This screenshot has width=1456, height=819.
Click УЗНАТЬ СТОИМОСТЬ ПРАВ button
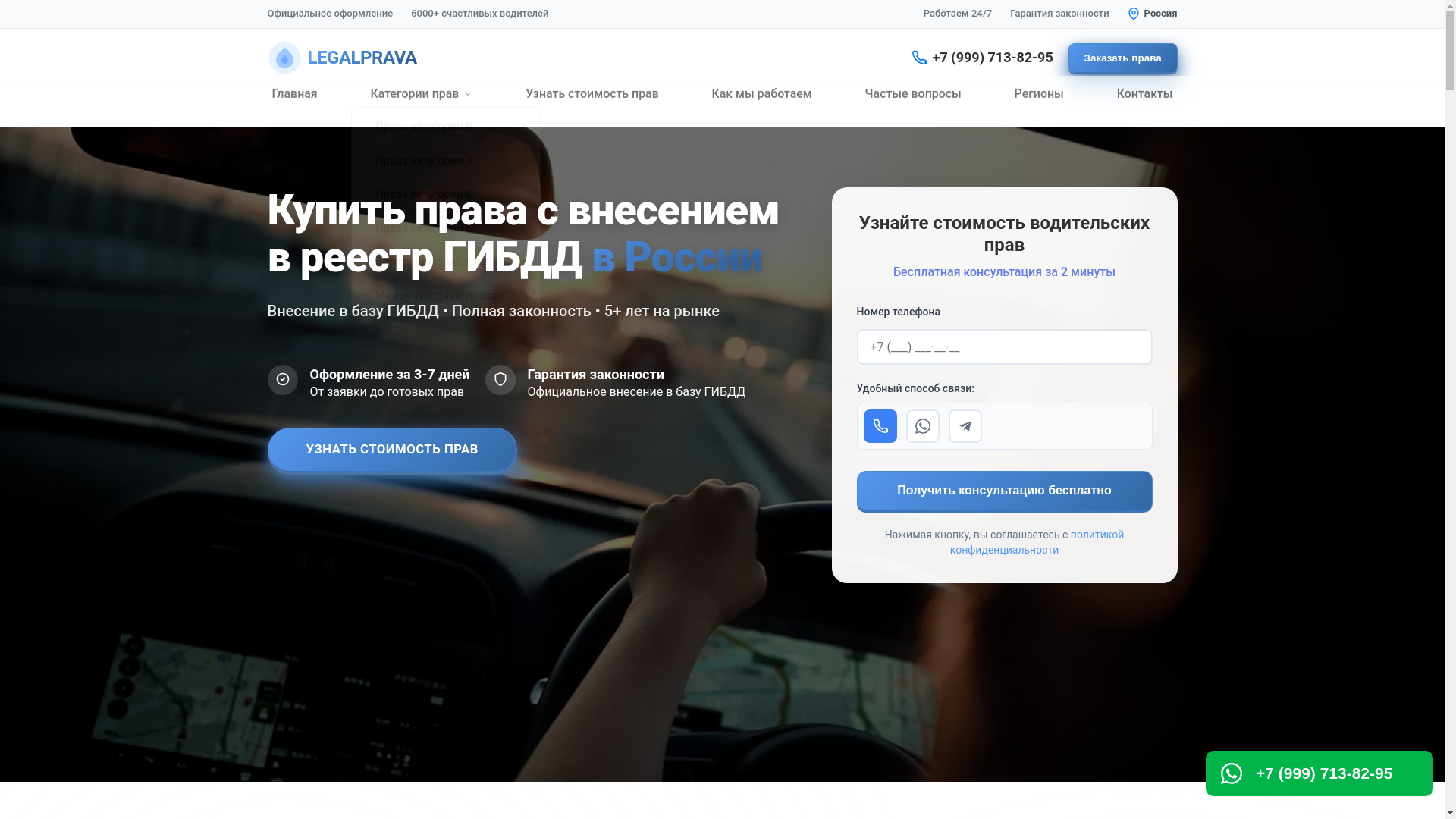click(x=392, y=450)
